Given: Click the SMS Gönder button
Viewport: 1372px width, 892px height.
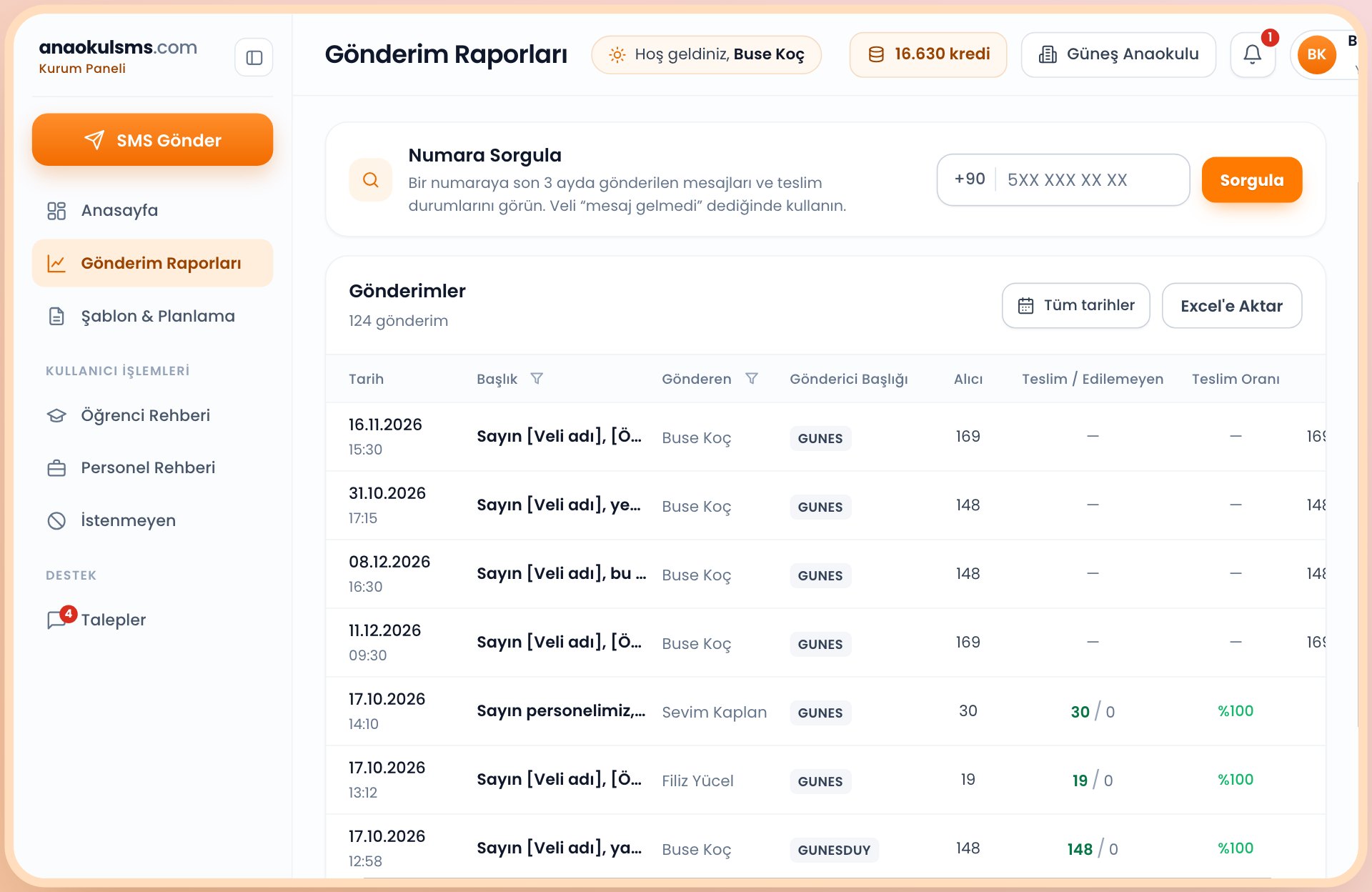Looking at the screenshot, I should [x=152, y=140].
